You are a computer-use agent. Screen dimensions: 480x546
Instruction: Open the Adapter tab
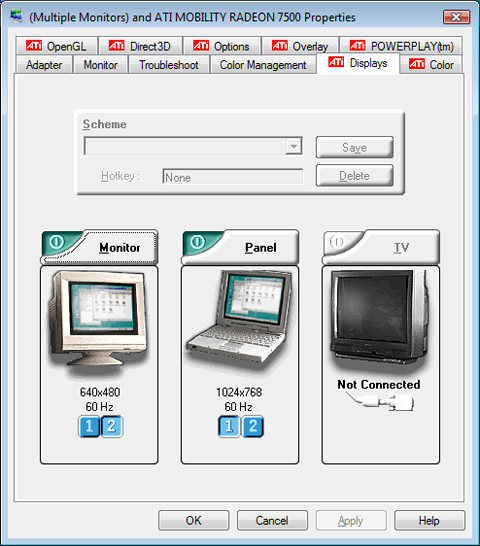[x=44, y=65]
